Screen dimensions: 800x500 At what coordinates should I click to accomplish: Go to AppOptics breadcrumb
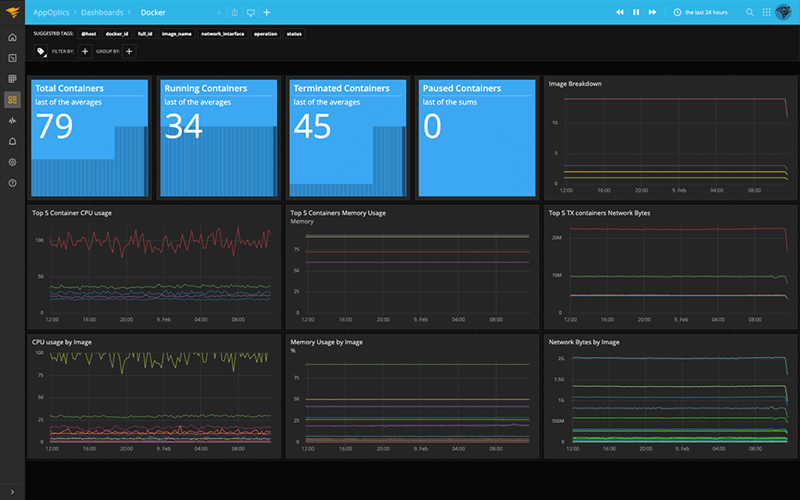(x=51, y=12)
